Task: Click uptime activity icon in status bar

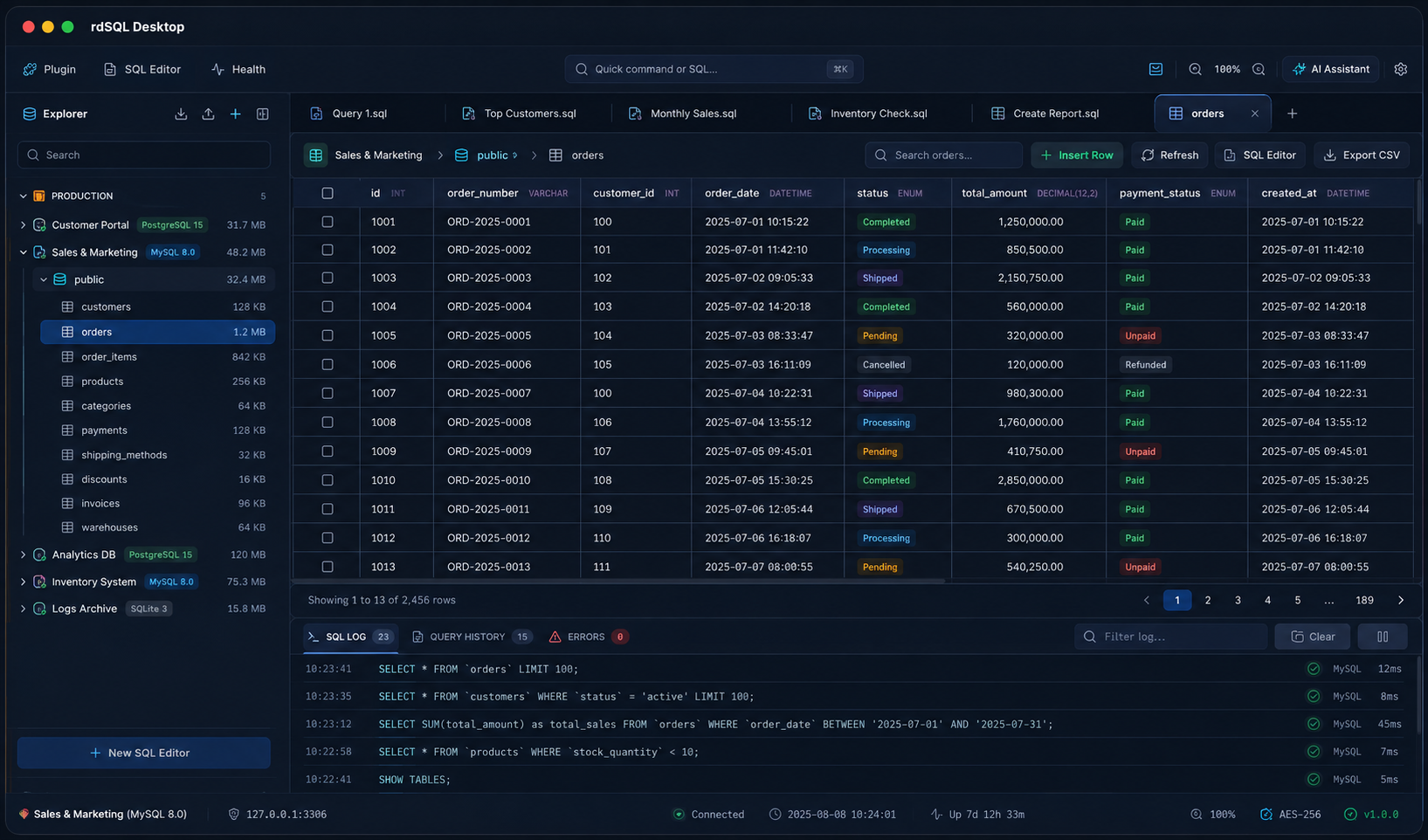Action: [x=936, y=814]
